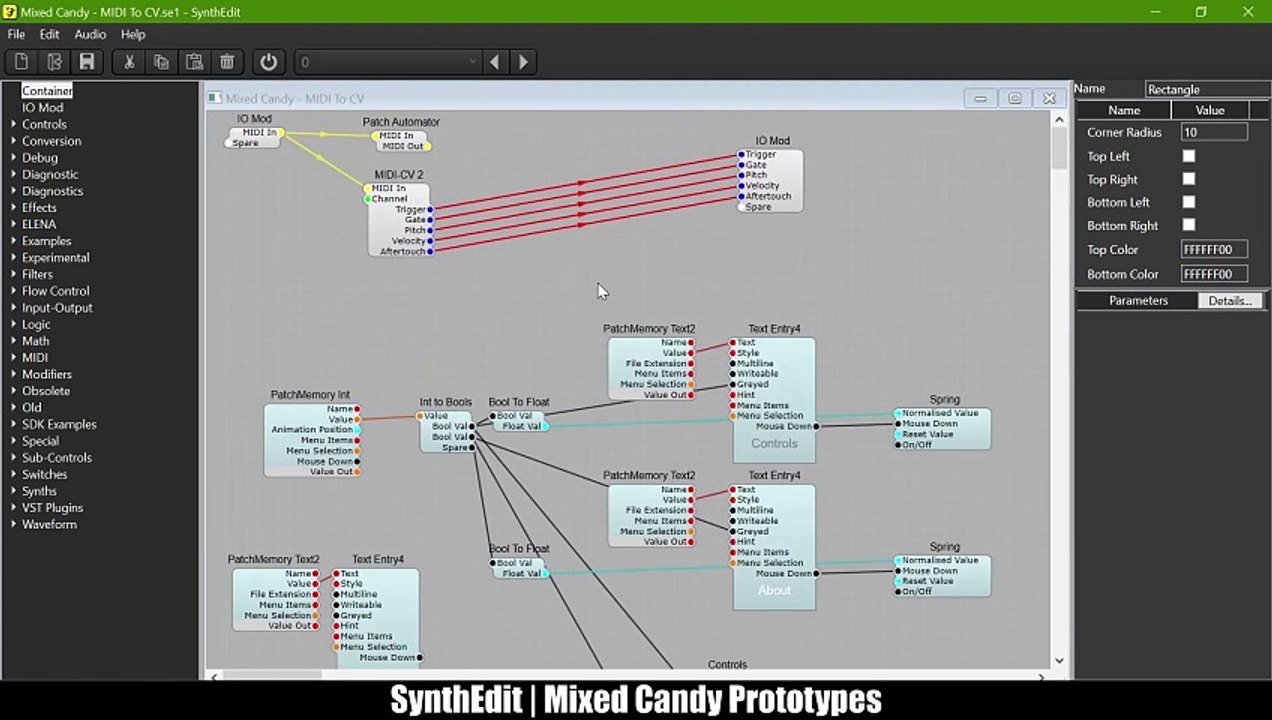
Task: Select IO Mod in module browser
Action: point(43,108)
